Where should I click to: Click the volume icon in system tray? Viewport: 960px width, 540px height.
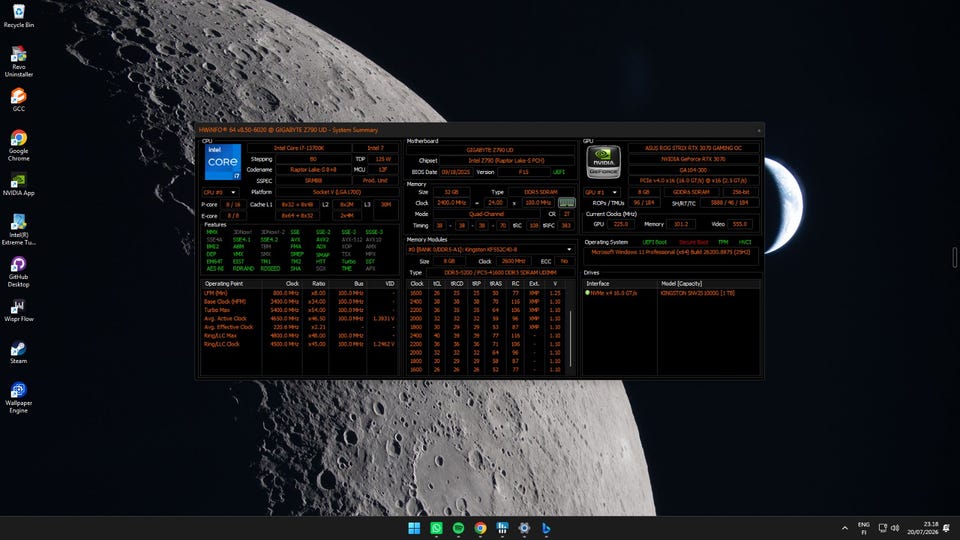[x=895, y=528]
